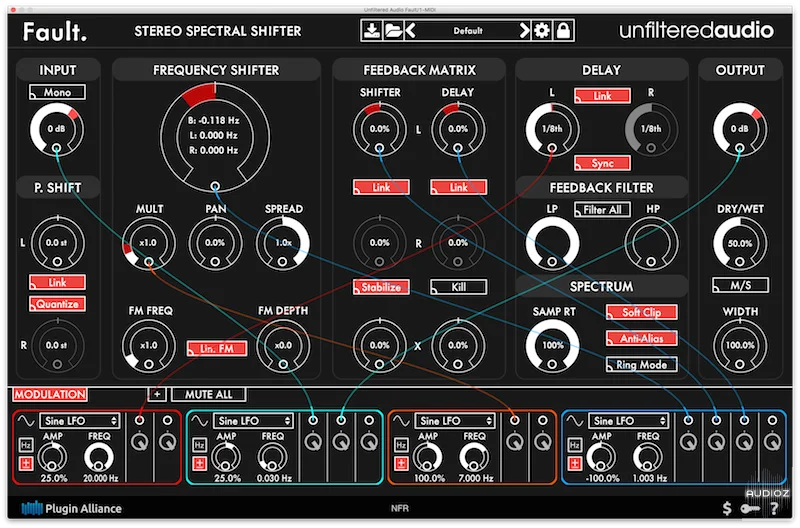800x528 pixels.
Task: Toggle bipolar plus button in red LFO
Action: tap(26, 463)
